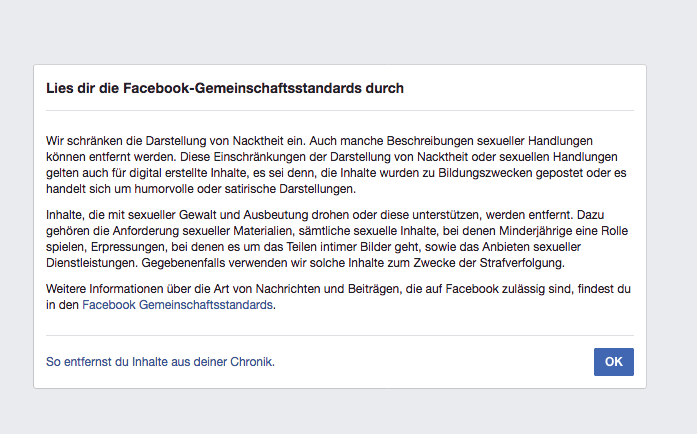
Task: Click the paragraph beginning 'Inhalte, die mit sexueller Gewalt'
Action: point(337,239)
